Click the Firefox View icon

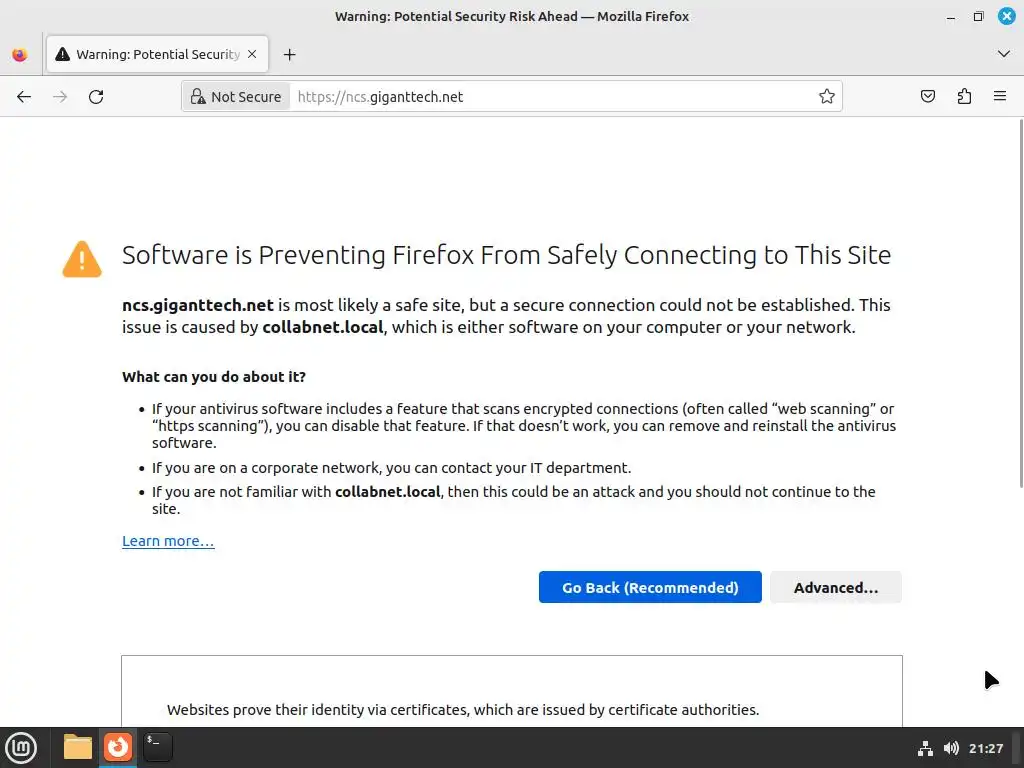coord(20,55)
